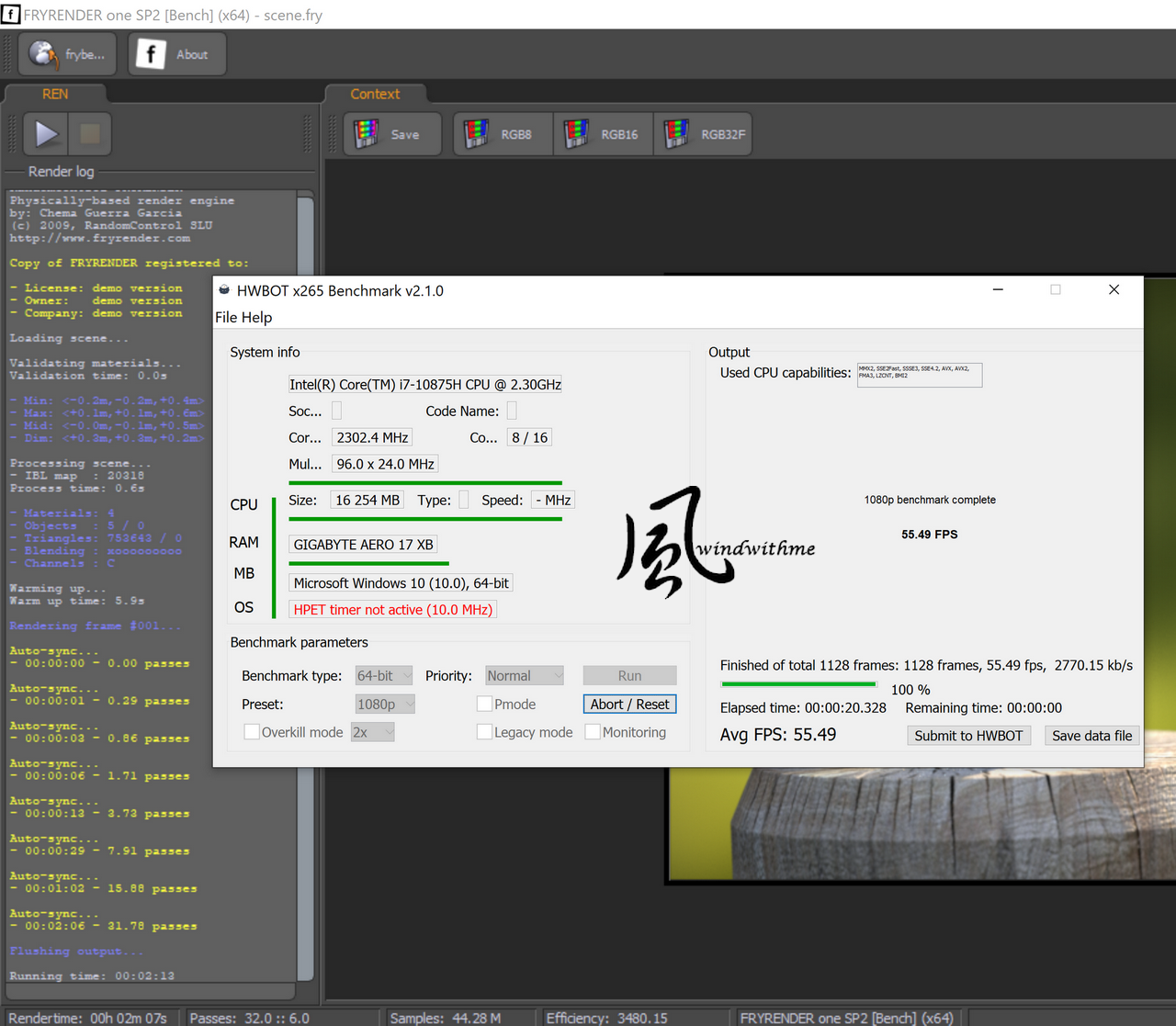Screen dimensions: 1176x1026
Task: Click the Render log panel heading
Action: [x=61, y=172]
